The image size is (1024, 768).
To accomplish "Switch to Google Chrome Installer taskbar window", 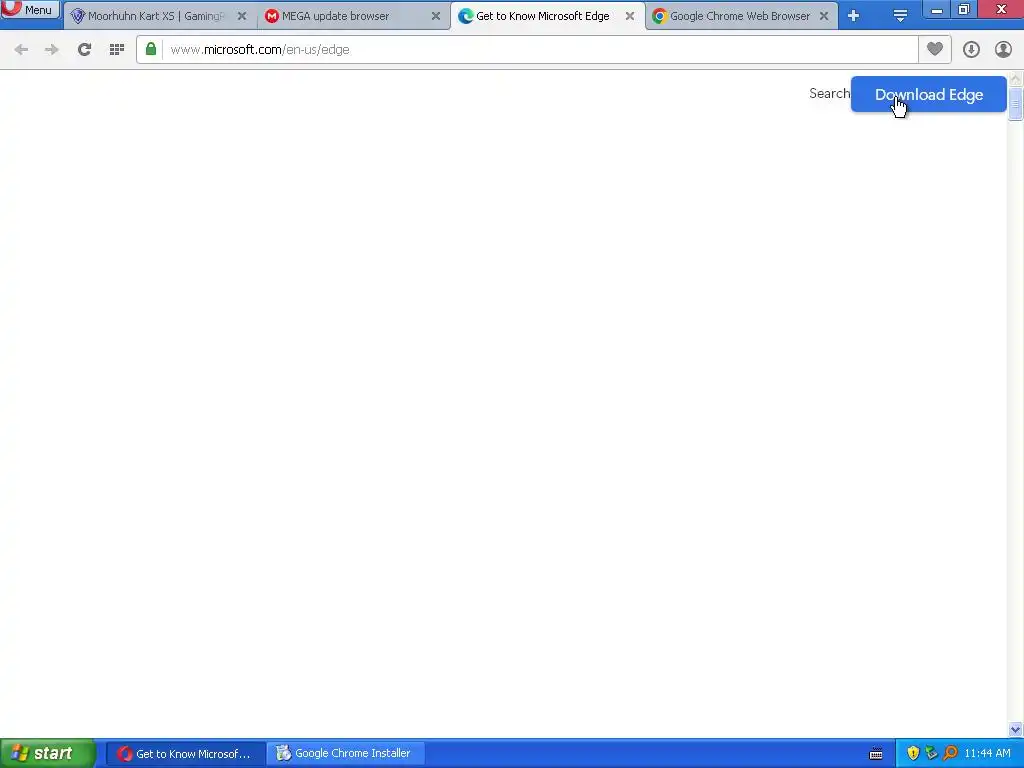I will pyautogui.click(x=346, y=754).
